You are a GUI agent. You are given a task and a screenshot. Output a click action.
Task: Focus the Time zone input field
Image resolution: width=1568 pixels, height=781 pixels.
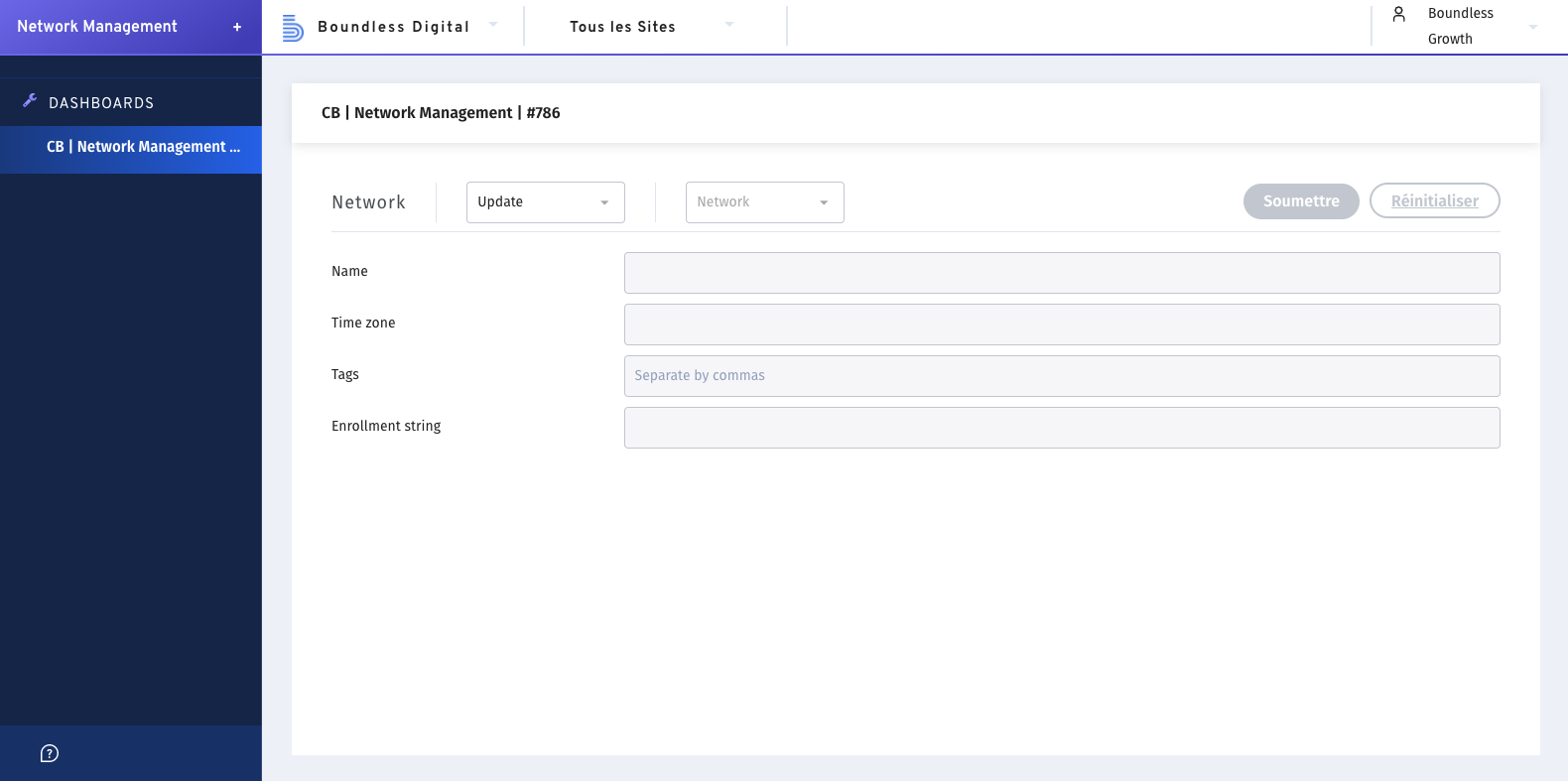coord(1062,325)
